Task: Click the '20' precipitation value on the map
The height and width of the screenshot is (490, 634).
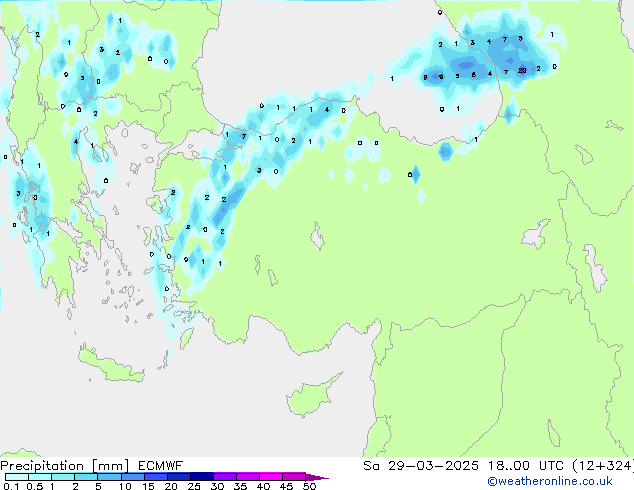Action: click(522, 70)
